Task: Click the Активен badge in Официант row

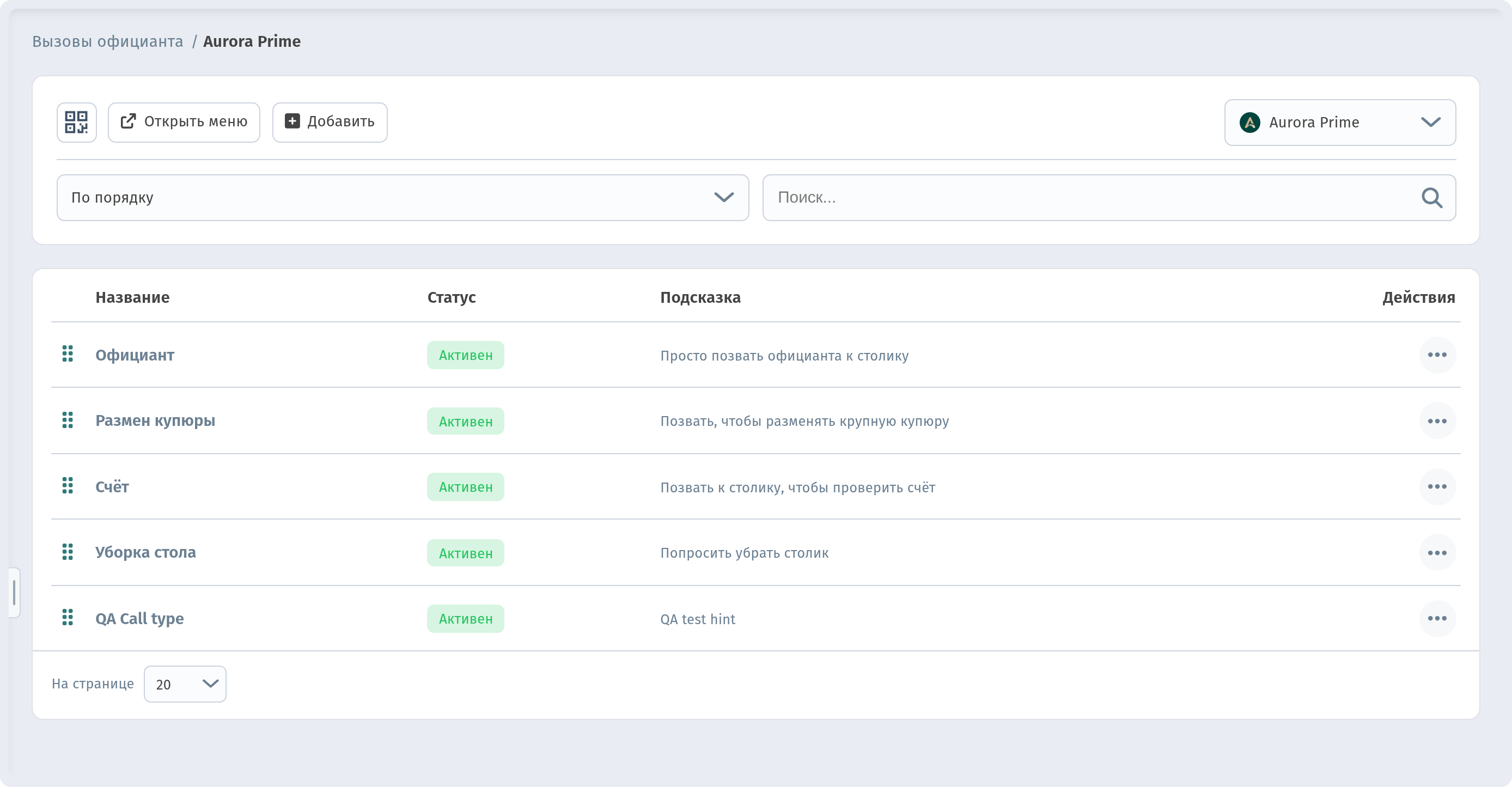Action: pyautogui.click(x=466, y=355)
